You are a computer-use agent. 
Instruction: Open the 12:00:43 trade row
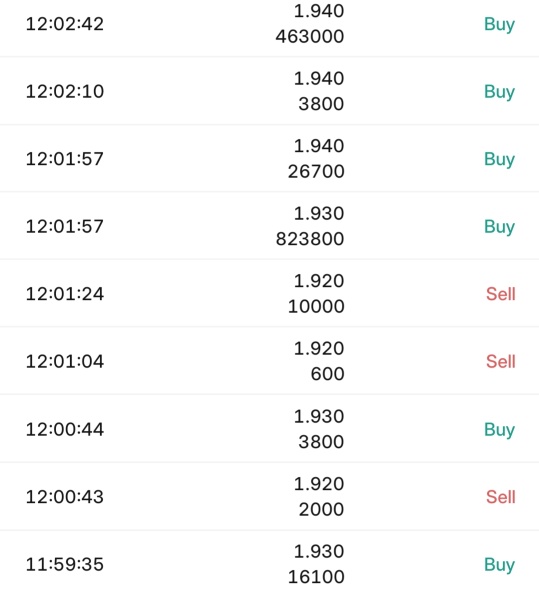pos(269,497)
